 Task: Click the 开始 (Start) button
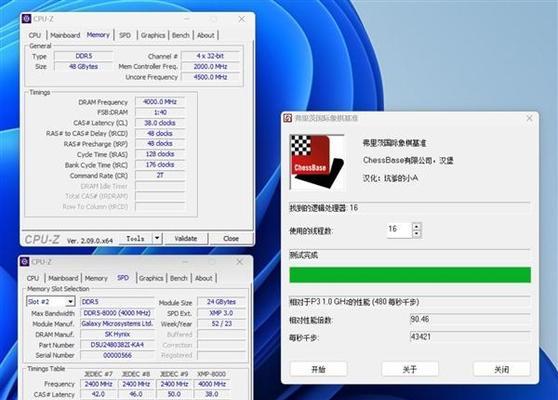pyautogui.click(x=319, y=369)
